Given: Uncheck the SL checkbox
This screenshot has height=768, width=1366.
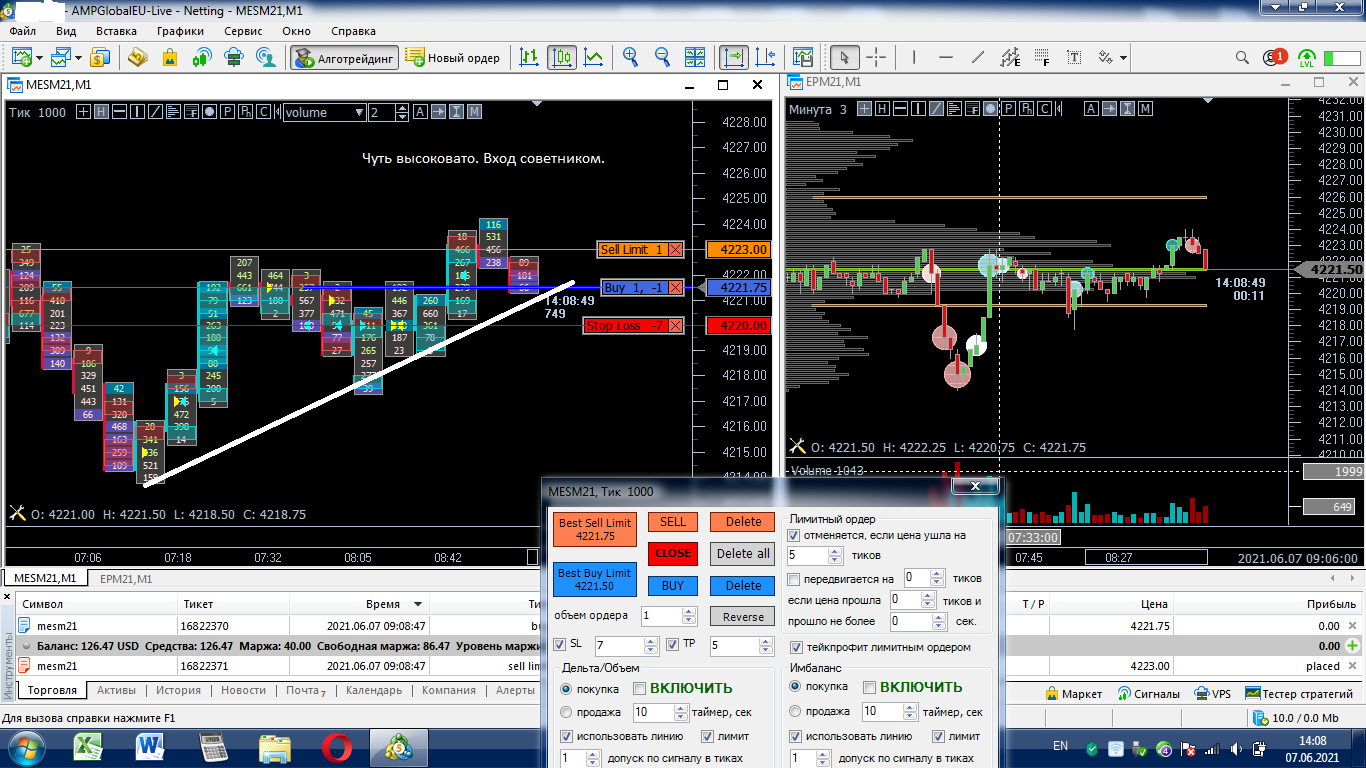Looking at the screenshot, I should tap(560, 645).
